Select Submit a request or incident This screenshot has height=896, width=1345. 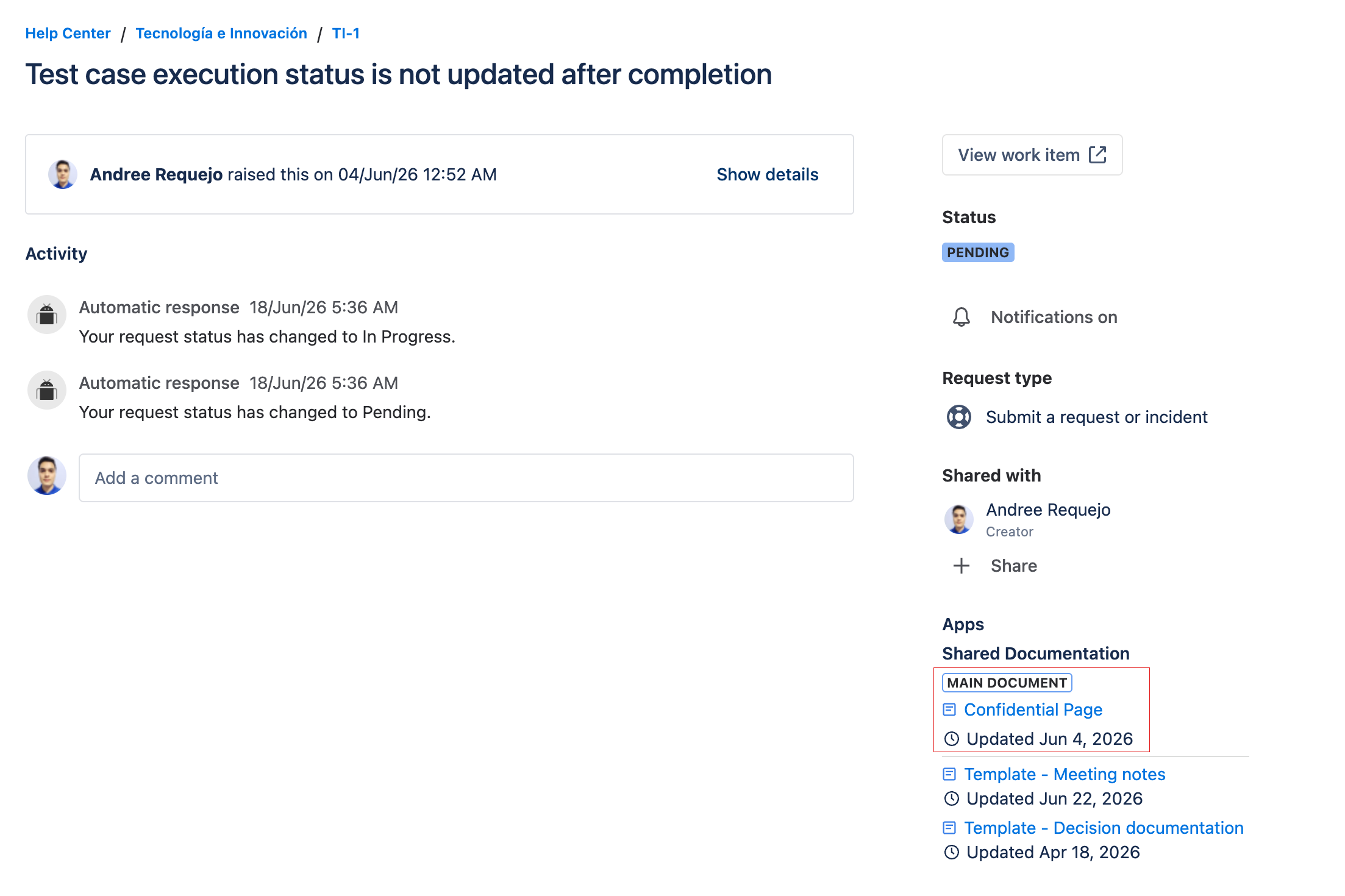(1096, 417)
